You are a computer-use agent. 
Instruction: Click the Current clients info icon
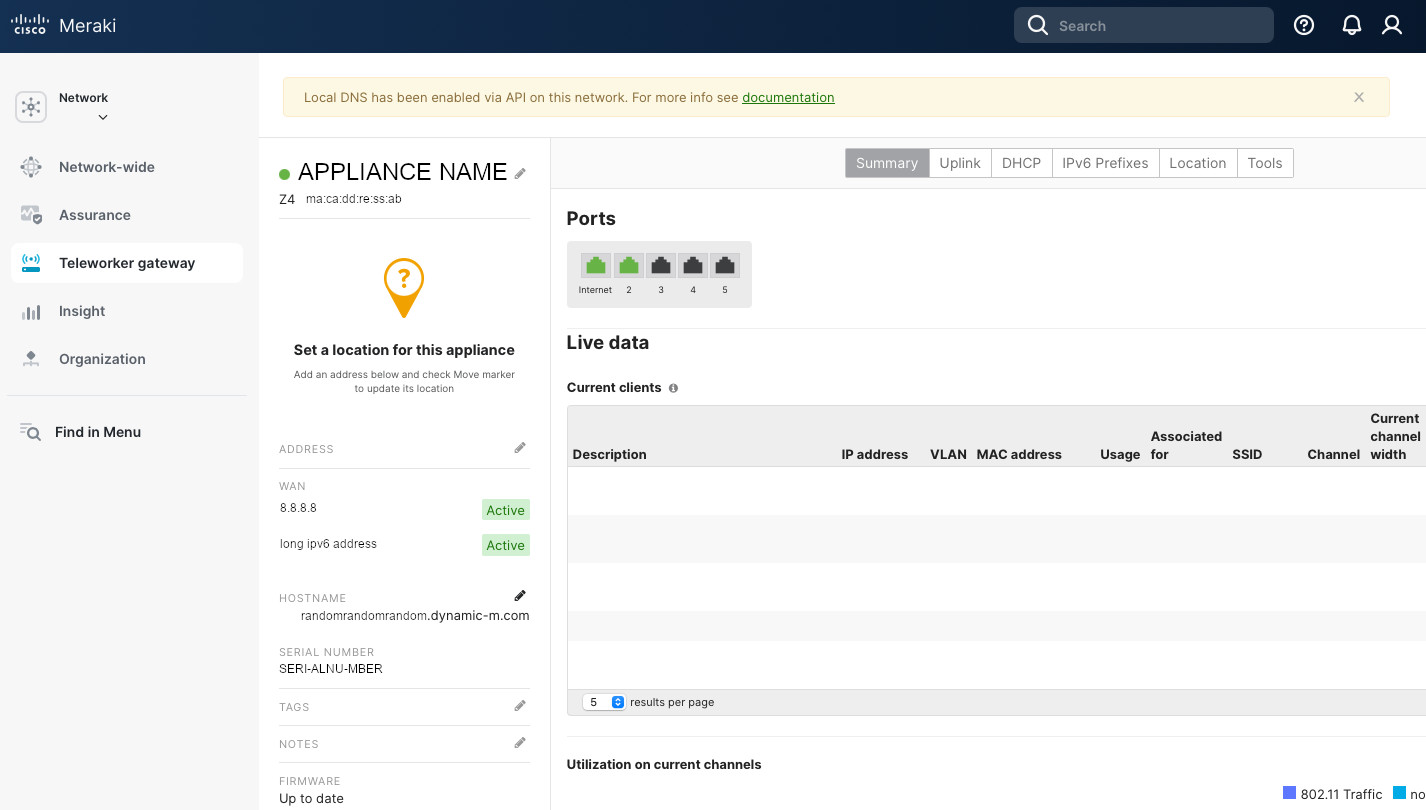[x=673, y=388]
